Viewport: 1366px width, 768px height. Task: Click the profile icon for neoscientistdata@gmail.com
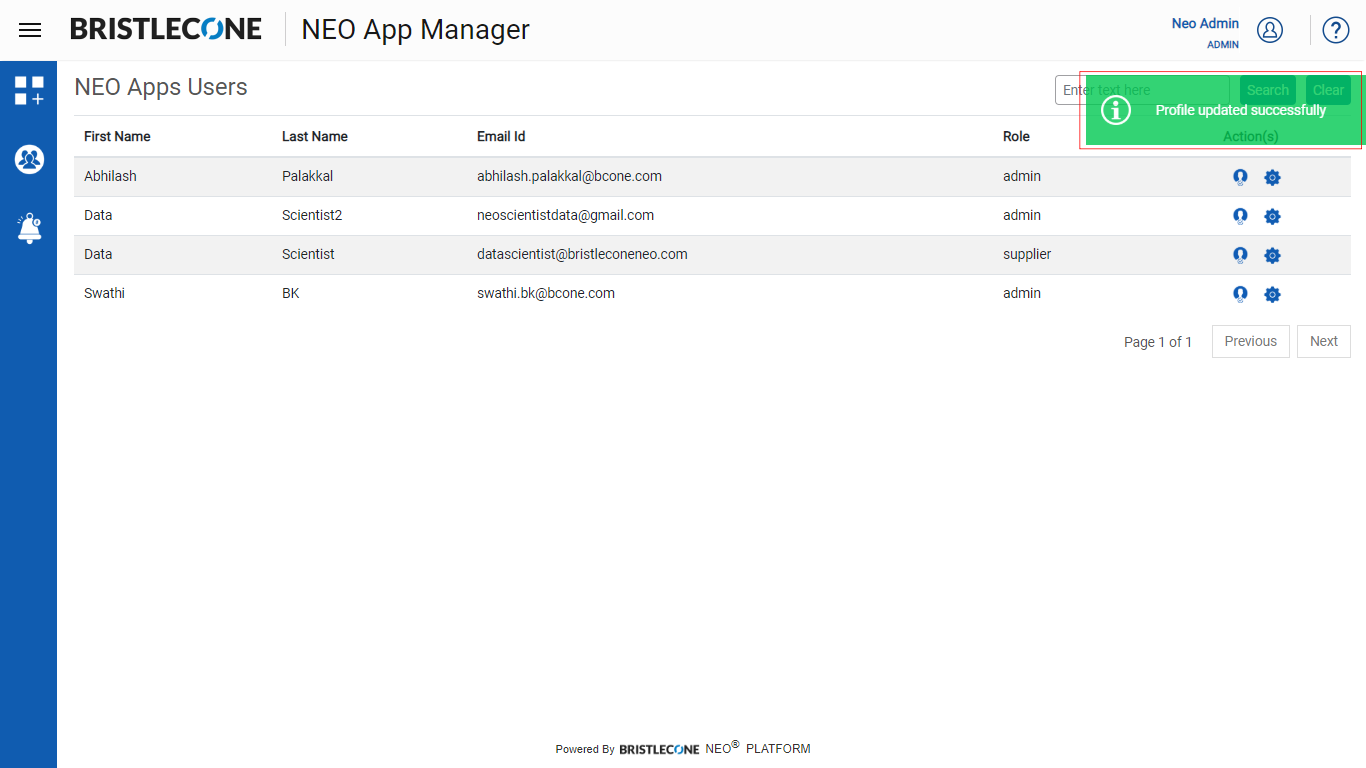[x=1240, y=216]
